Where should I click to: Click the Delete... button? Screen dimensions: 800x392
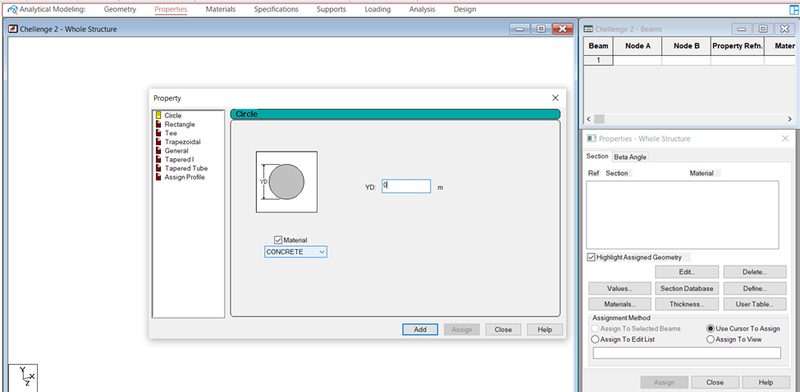point(755,272)
